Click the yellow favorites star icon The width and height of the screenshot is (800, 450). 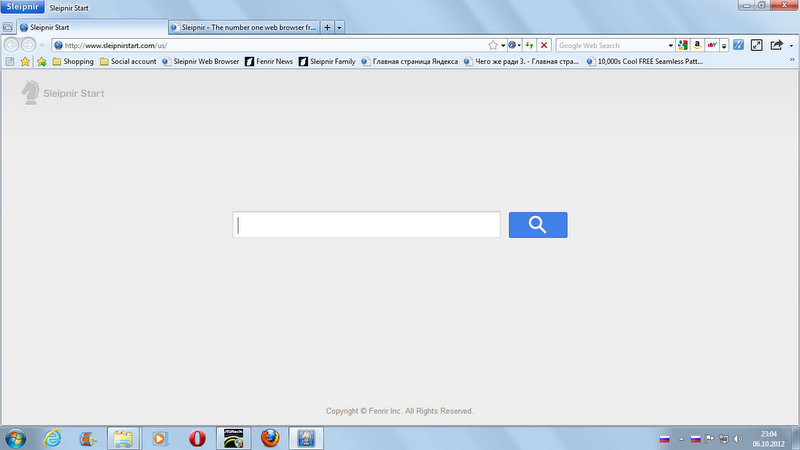(25, 62)
